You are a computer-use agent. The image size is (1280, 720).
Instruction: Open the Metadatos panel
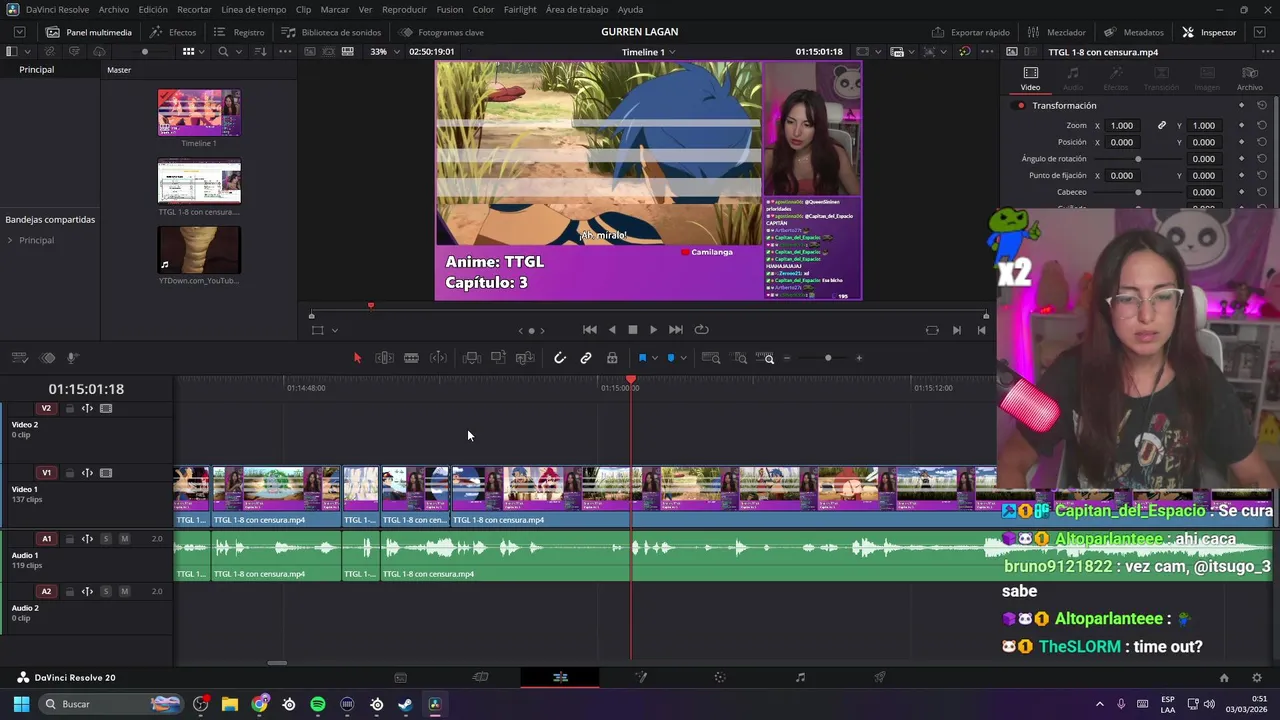(x=1133, y=32)
